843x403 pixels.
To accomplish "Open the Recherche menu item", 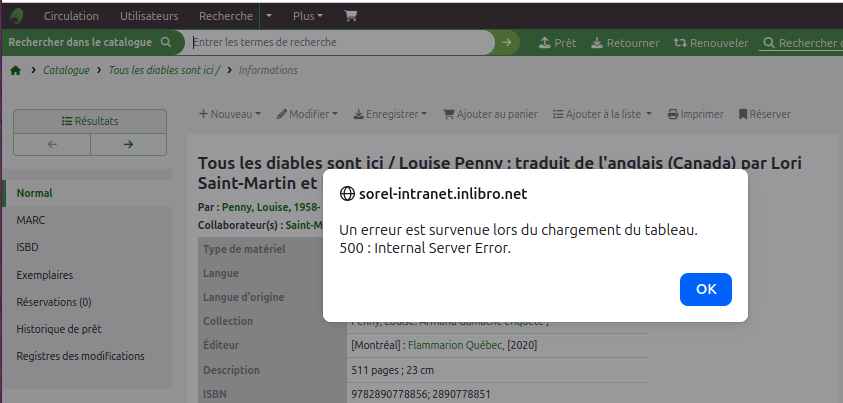I will (226, 16).
